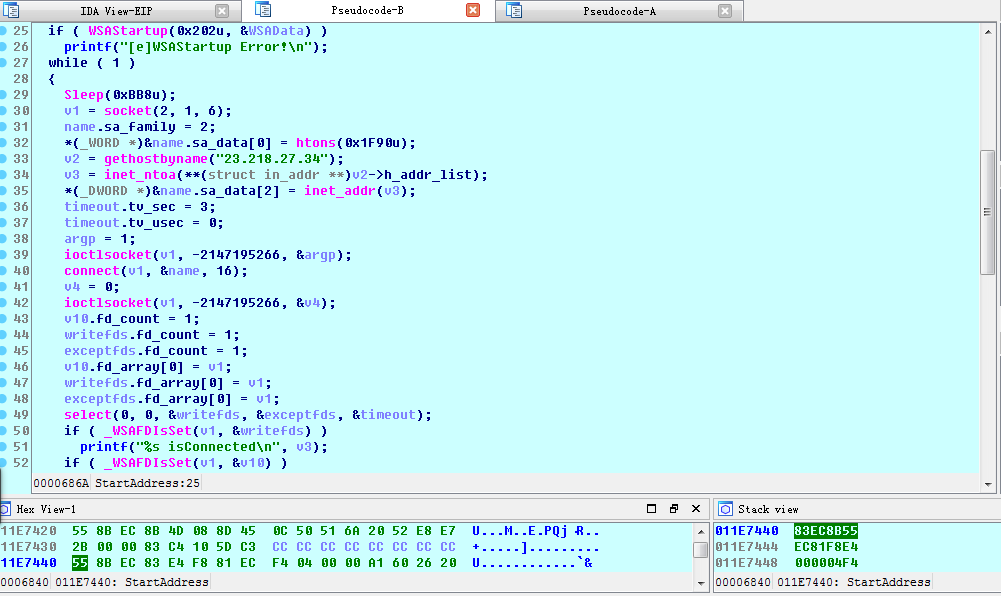Close the Pseudocode-B tab
The width and height of the screenshot is (1001, 596).
point(473,11)
